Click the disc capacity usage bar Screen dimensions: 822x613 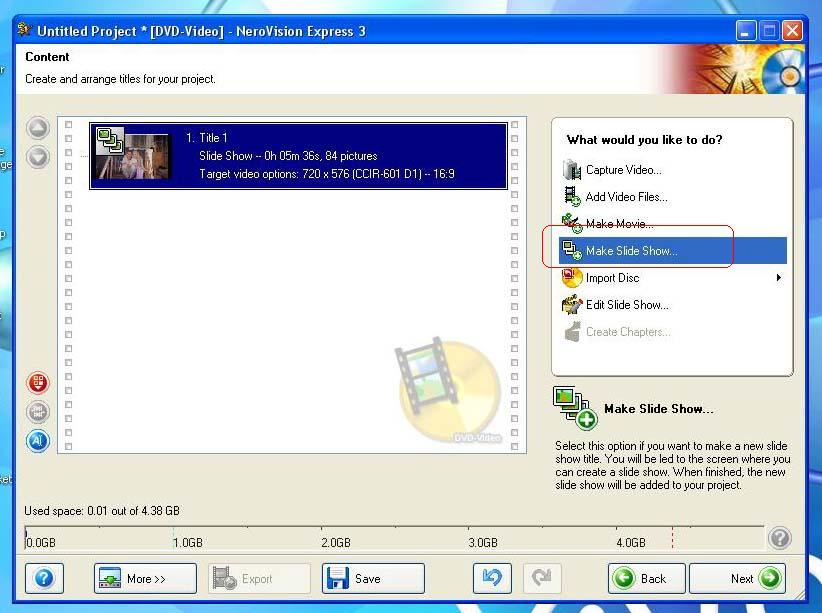[x=394, y=537]
